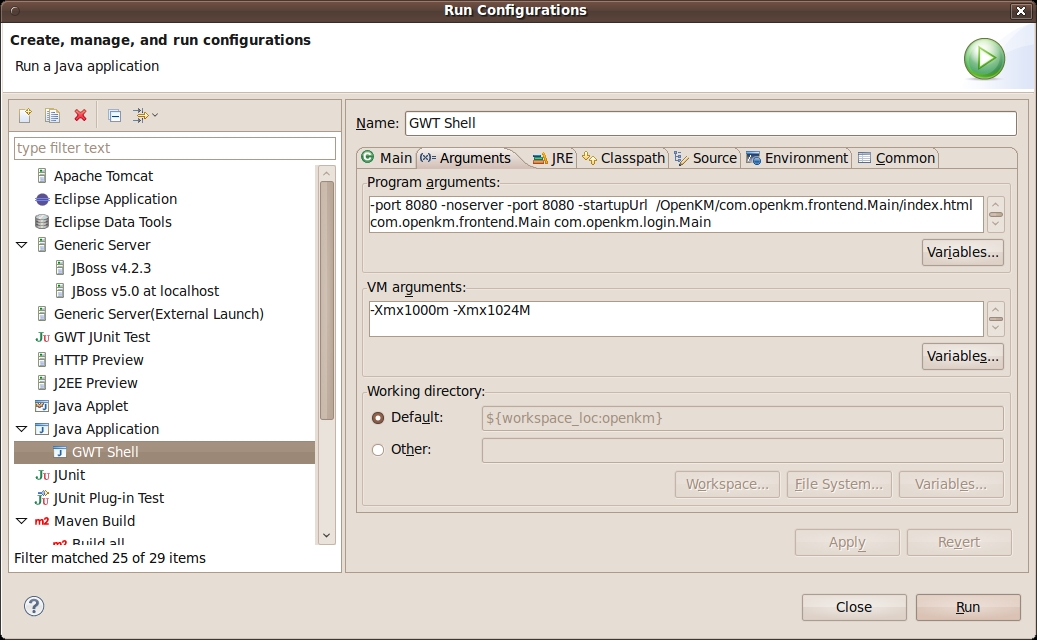Run the GWT Shell configuration

(x=968, y=607)
